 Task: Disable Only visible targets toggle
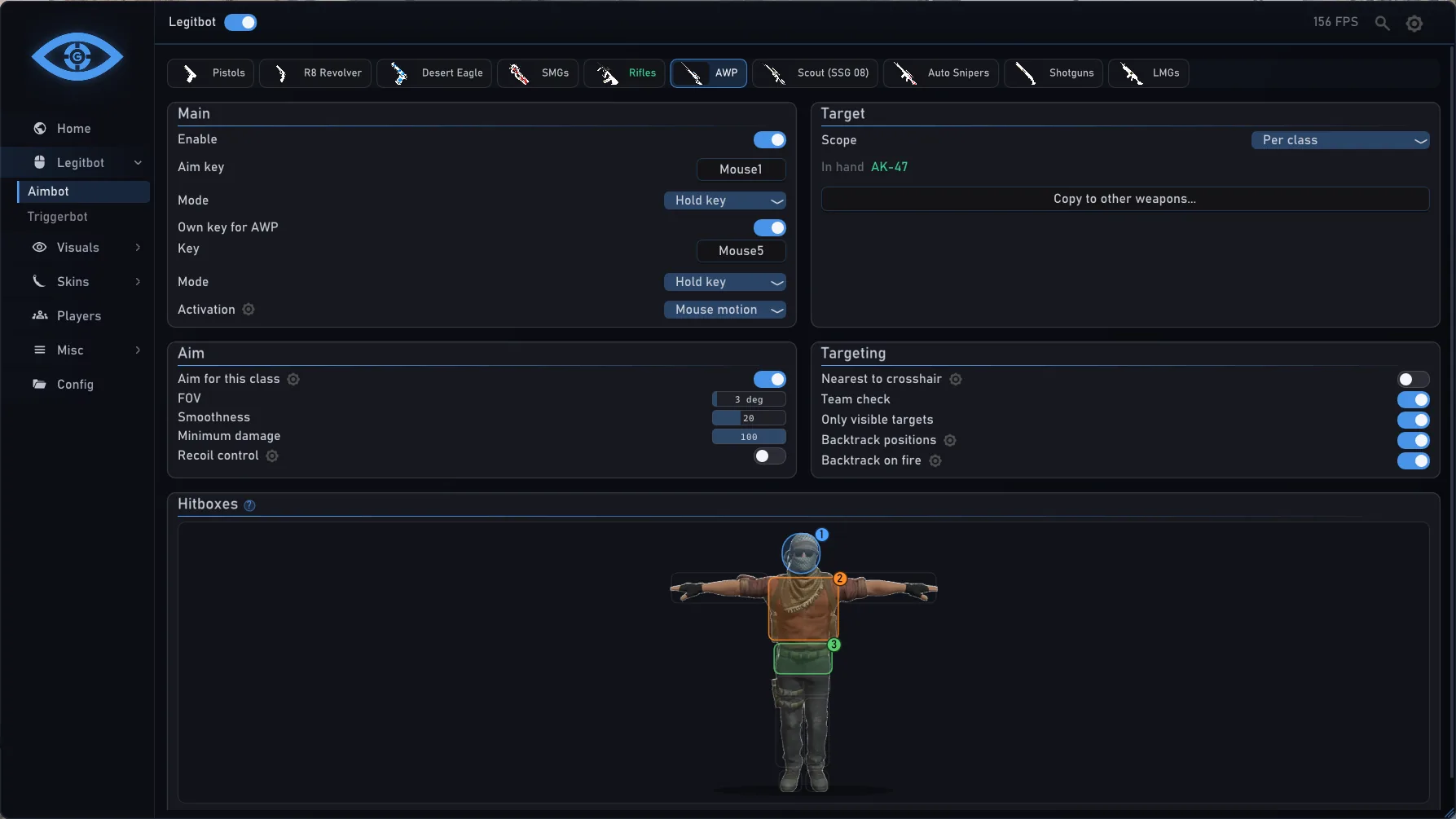[1413, 420]
